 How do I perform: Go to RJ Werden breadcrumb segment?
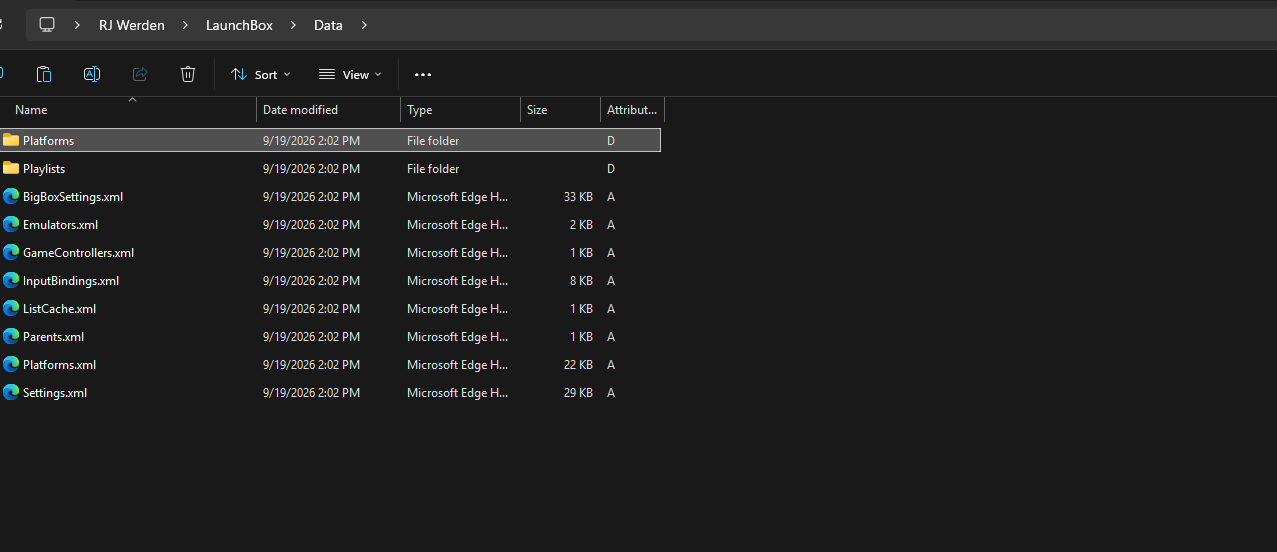point(132,25)
